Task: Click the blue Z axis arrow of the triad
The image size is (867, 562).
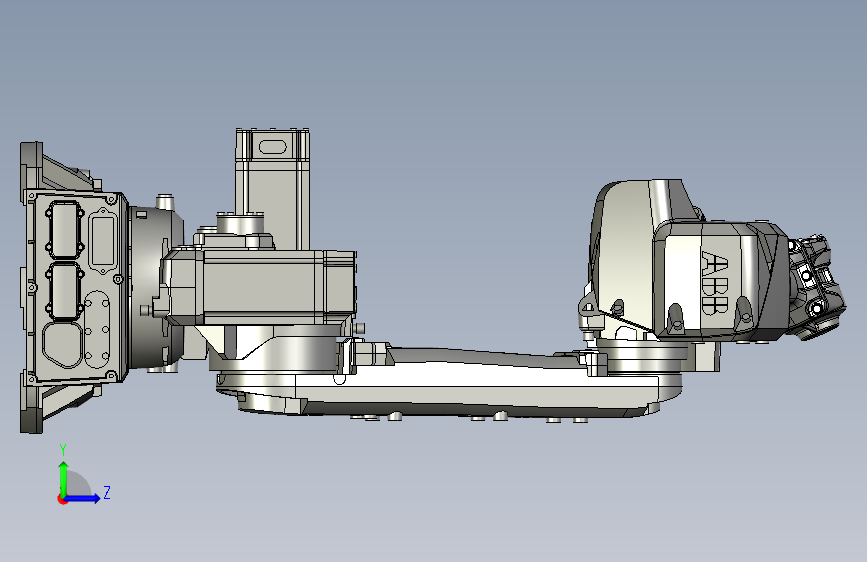Action: (x=83, y=498)
